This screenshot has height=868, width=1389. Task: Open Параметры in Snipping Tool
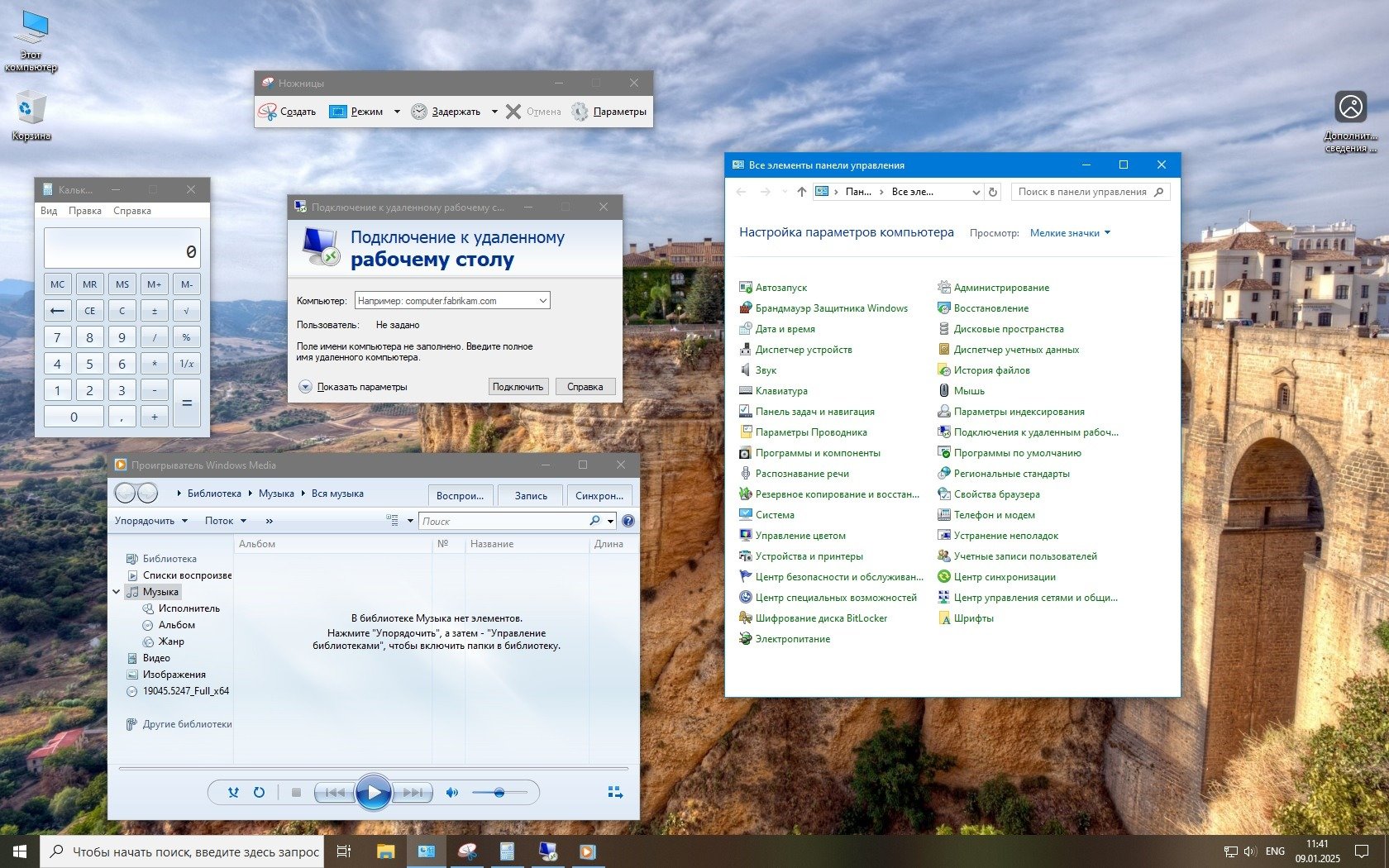(x=610, y=112)
